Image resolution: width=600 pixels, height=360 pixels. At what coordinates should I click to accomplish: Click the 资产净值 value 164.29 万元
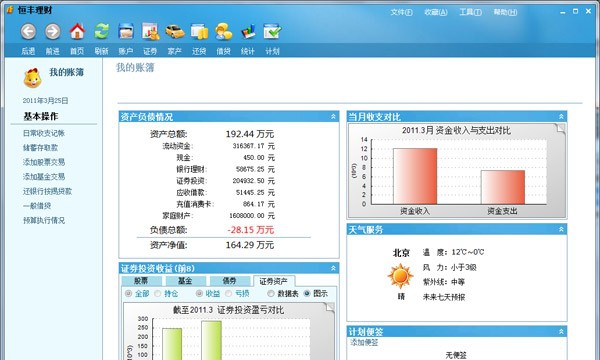point(250,245)
